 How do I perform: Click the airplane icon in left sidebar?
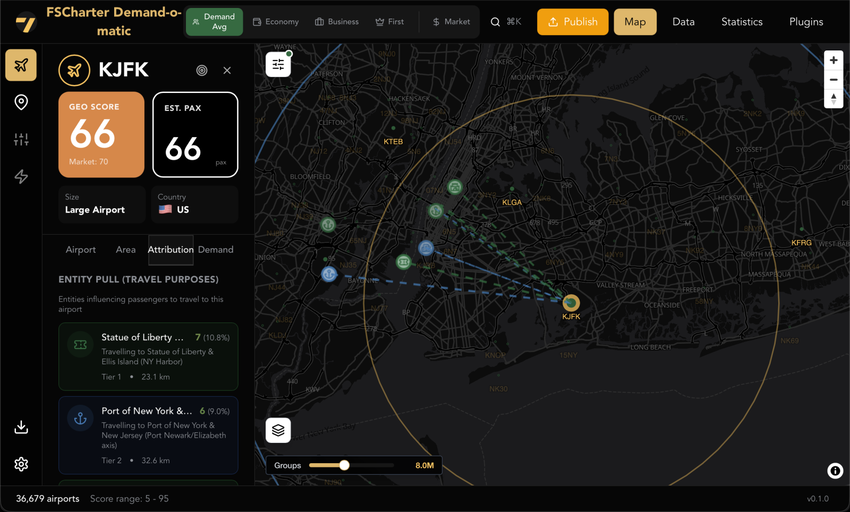tap(21, 65)
